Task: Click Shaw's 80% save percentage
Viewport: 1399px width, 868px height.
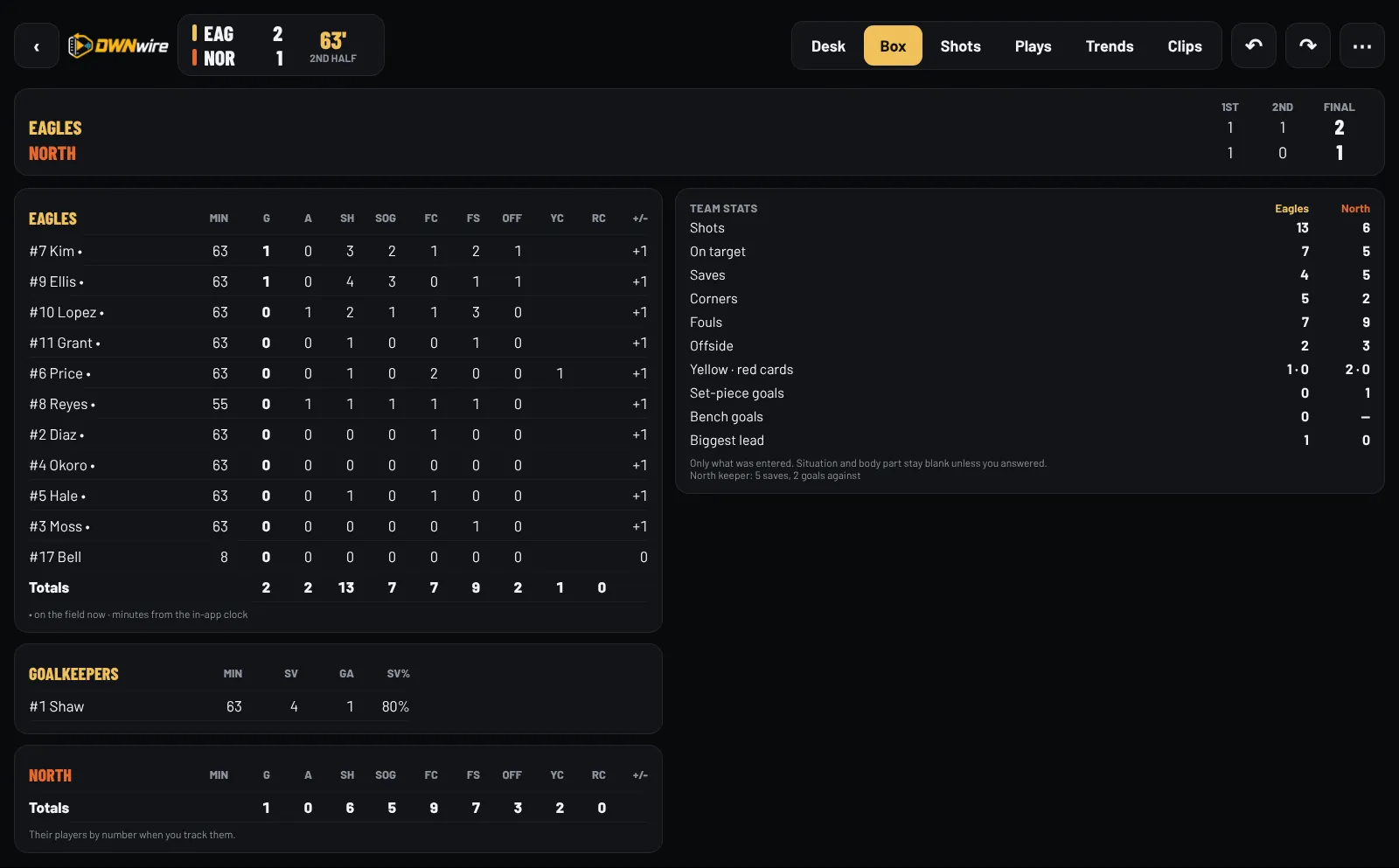Action: pos(395,706)
